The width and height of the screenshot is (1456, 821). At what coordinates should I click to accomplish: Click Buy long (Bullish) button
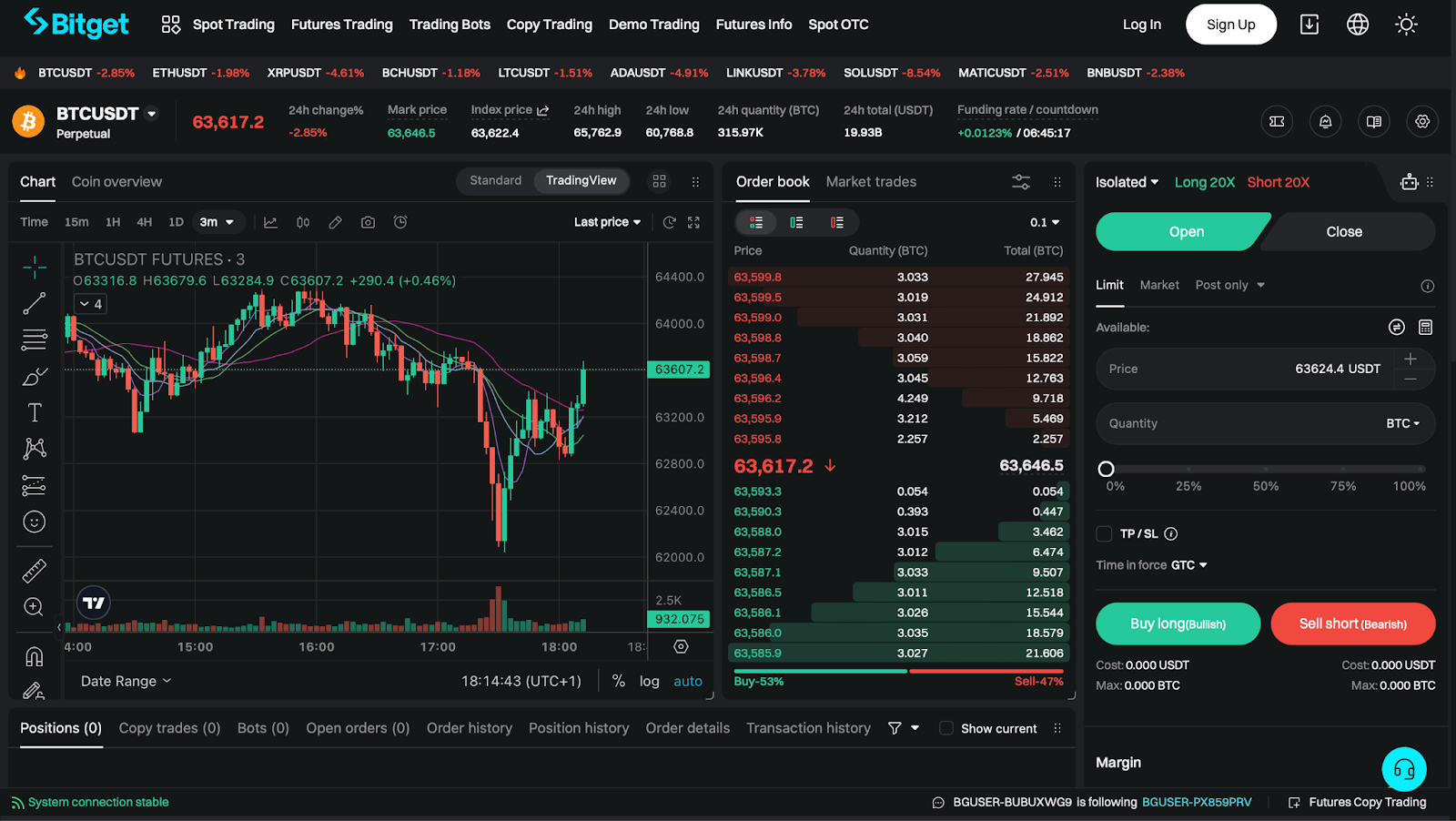pos(1178,623)
